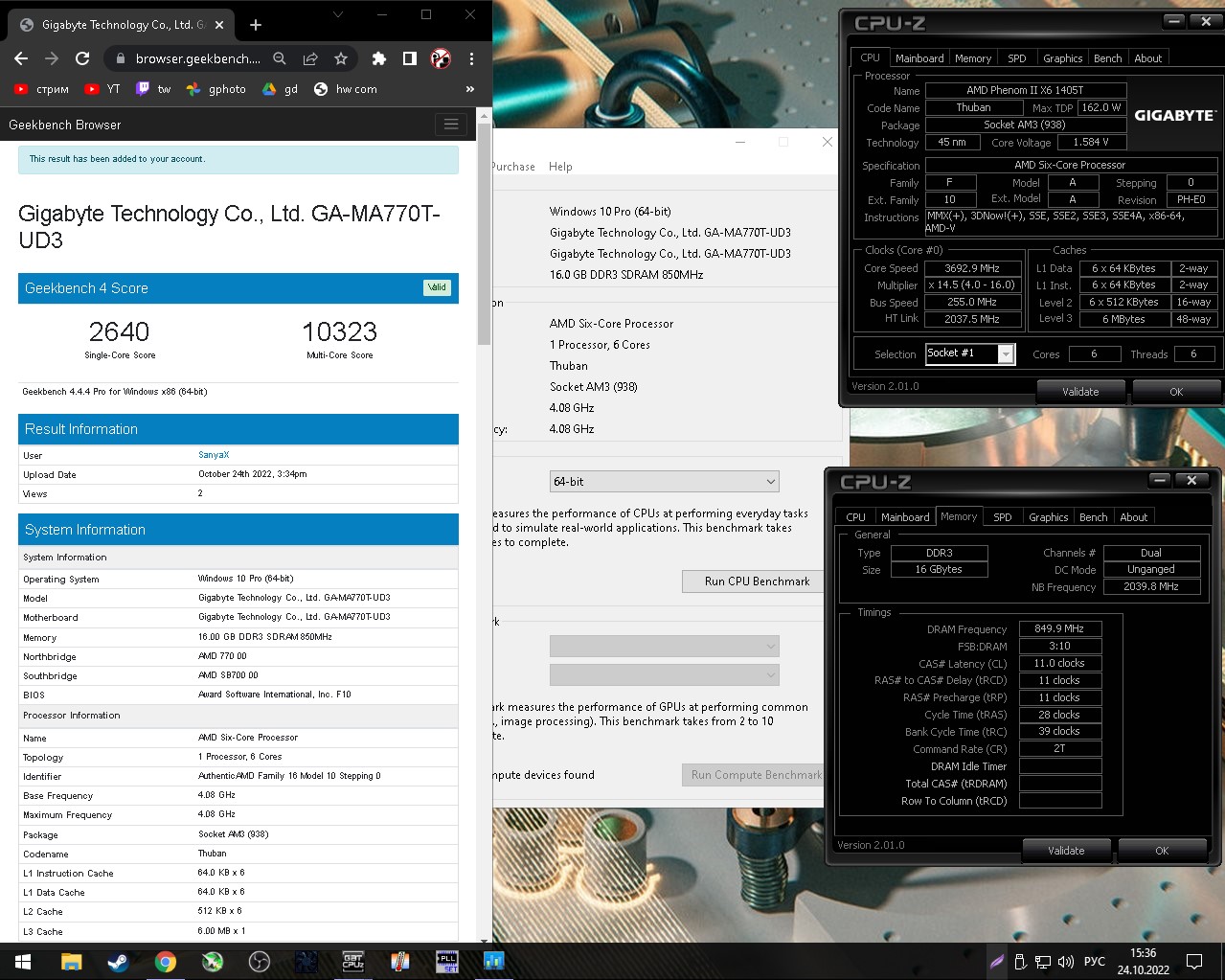
Task: Open the Chrome profile avatar
Action: (441, 58)
